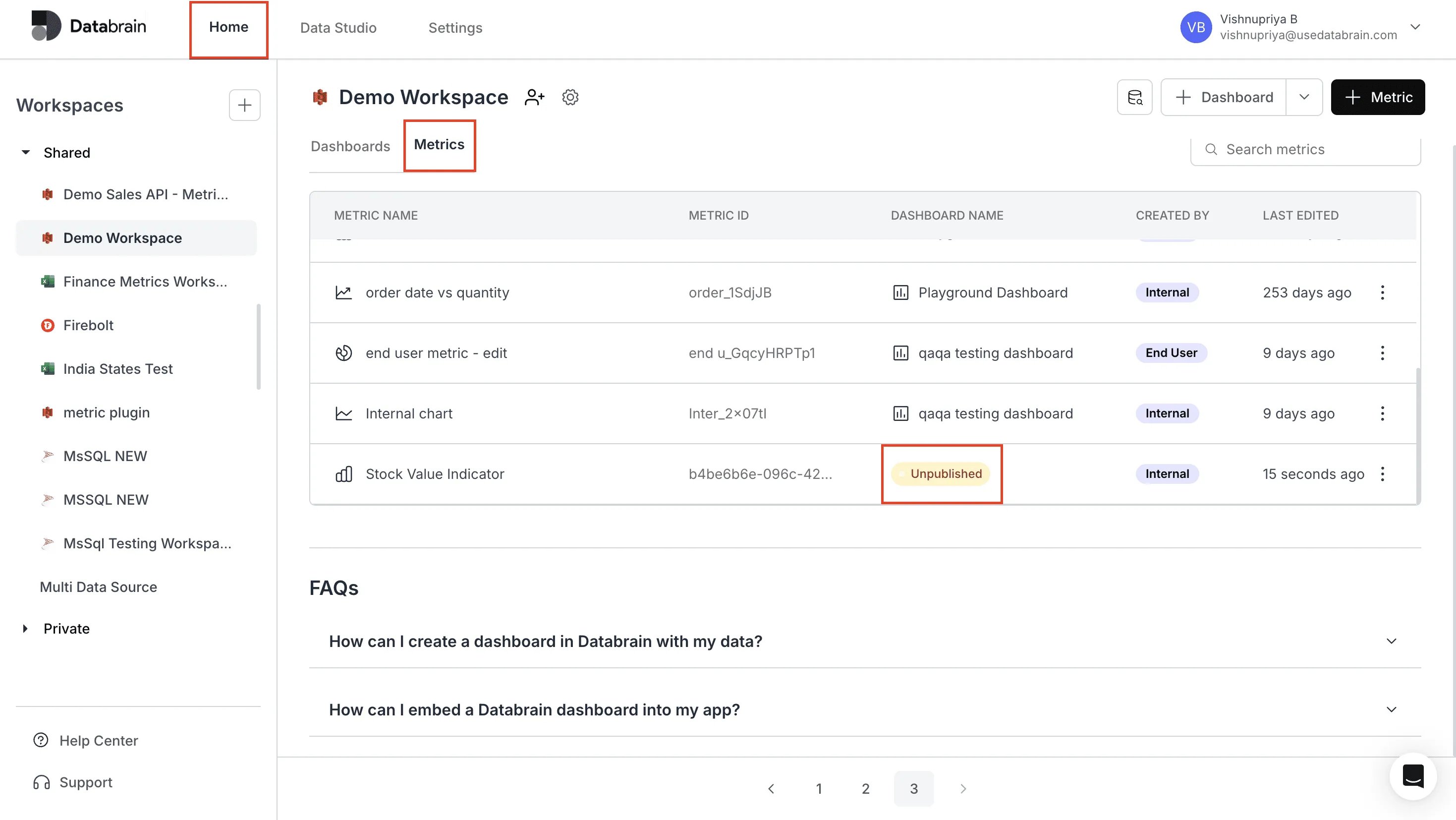Open the Help Center link

[86, 741]
